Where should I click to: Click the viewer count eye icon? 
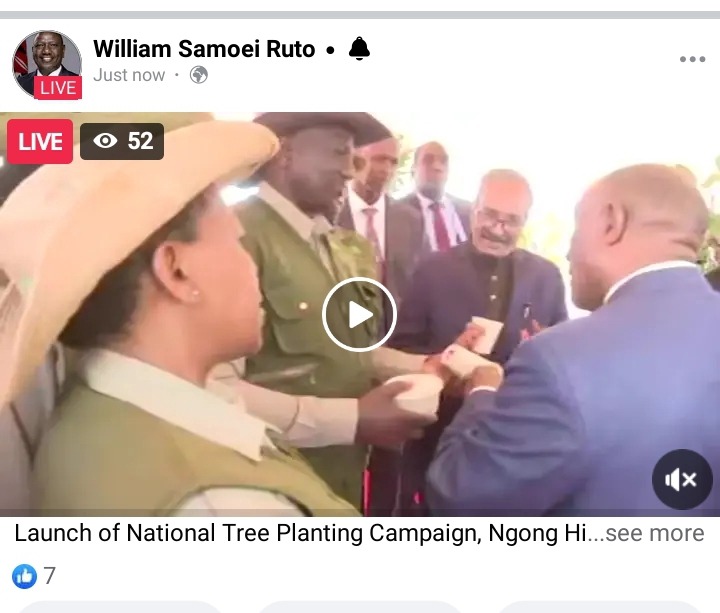[x=105, y=141]
